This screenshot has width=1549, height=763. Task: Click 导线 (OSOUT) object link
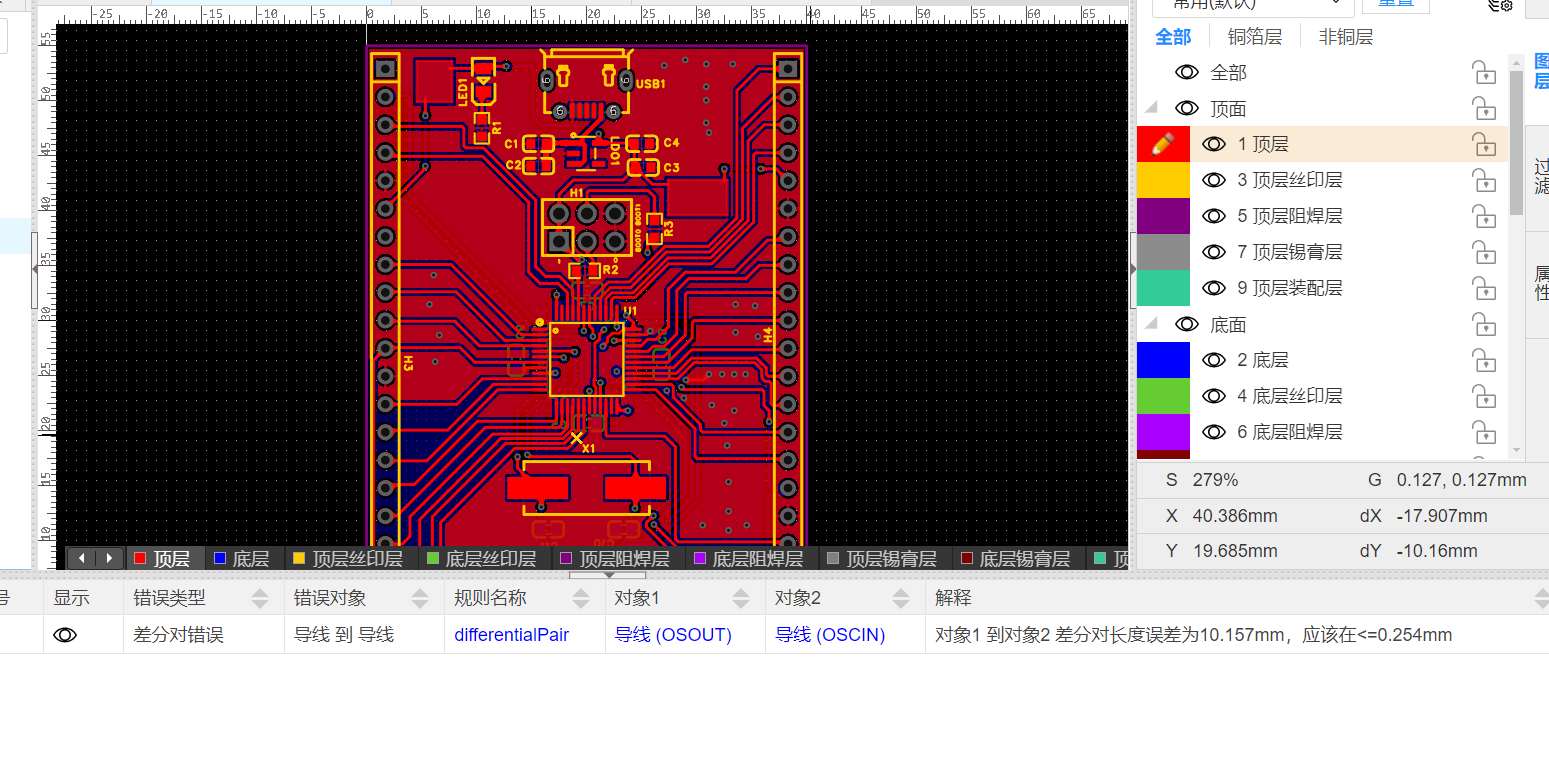point(673,635)
